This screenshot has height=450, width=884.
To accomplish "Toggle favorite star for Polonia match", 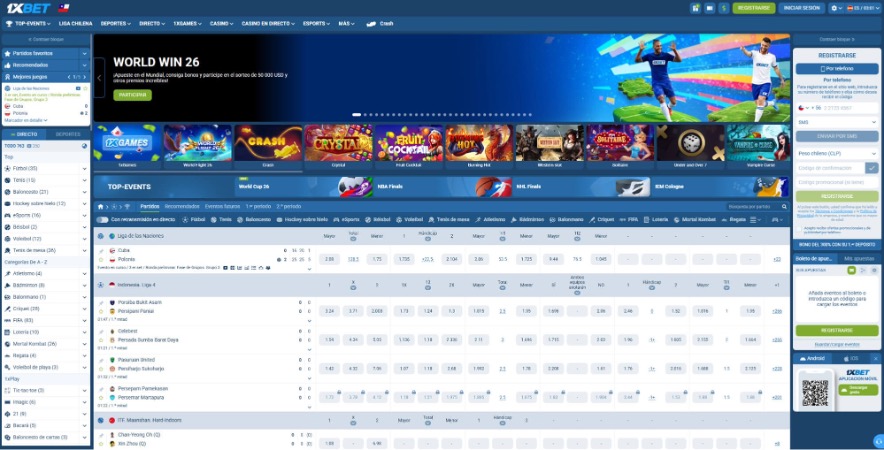I will pos(101,259).
